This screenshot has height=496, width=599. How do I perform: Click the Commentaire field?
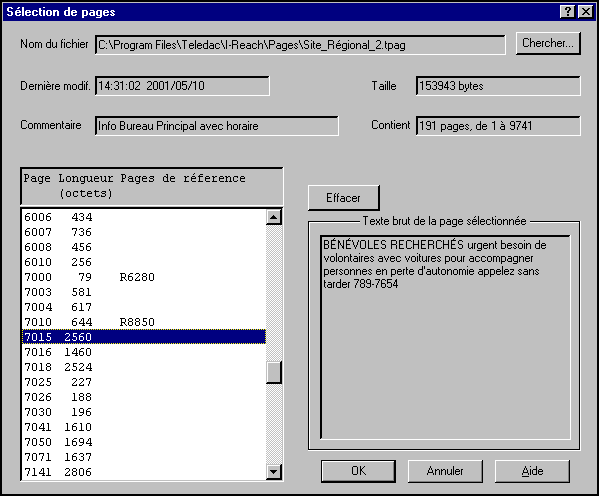[x=216, y=126]
